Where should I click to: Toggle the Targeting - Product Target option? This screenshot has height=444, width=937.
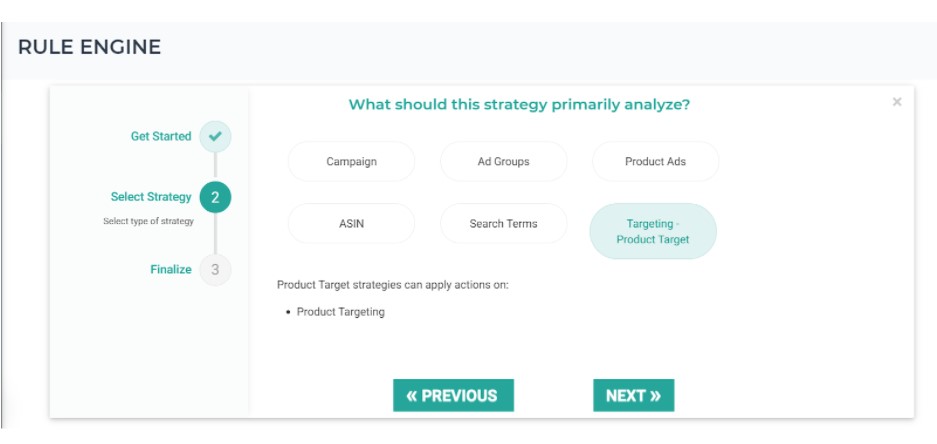652,231
